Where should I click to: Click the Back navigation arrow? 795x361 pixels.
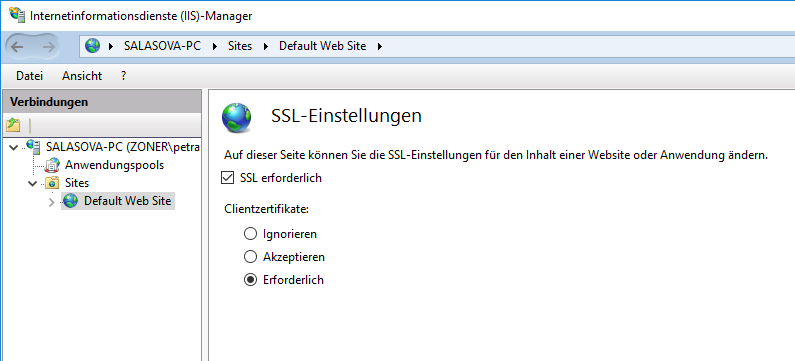pyautogui.click(x=17, y=47)
